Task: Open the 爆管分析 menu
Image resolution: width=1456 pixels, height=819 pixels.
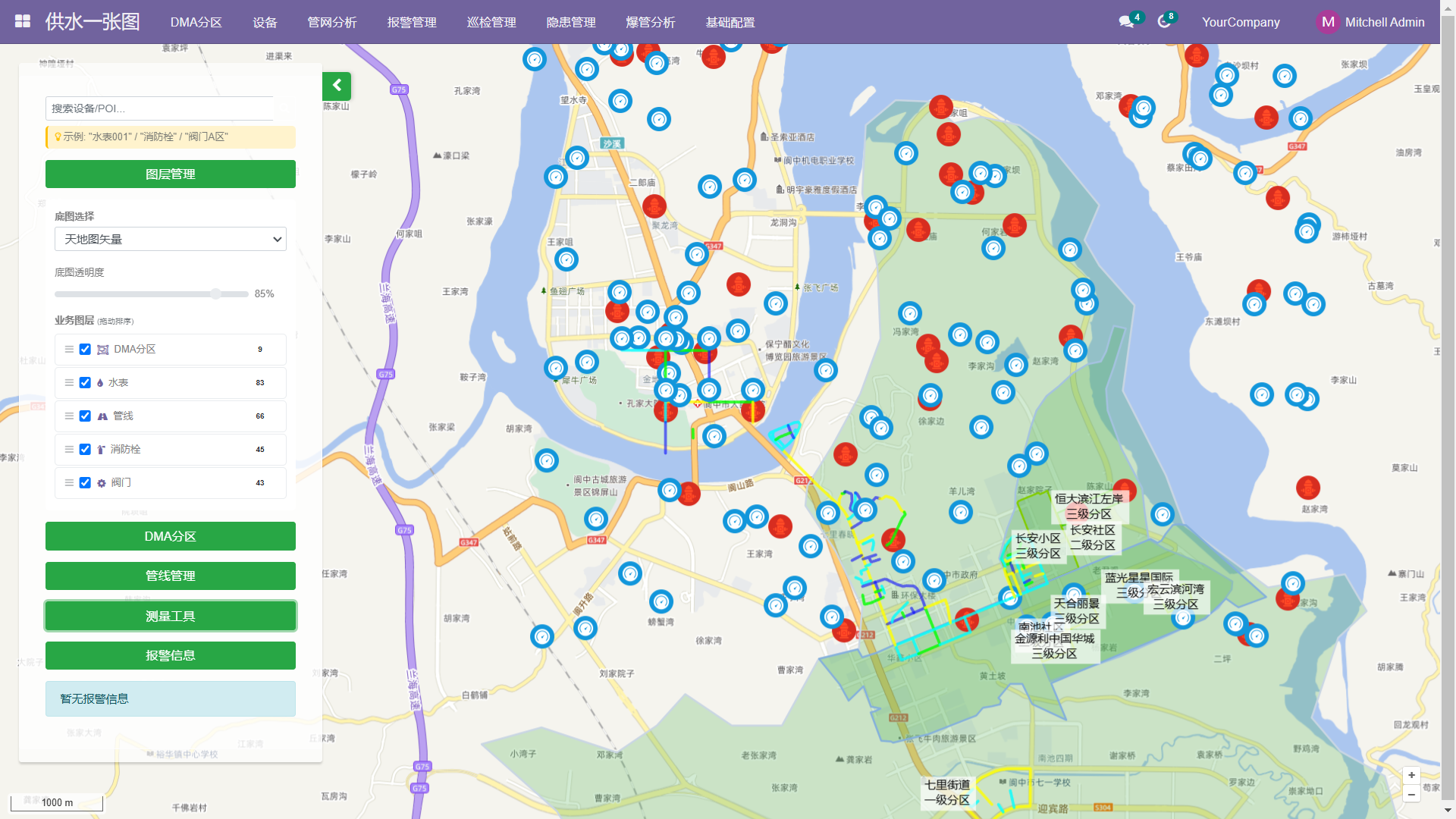Action: 650,22
